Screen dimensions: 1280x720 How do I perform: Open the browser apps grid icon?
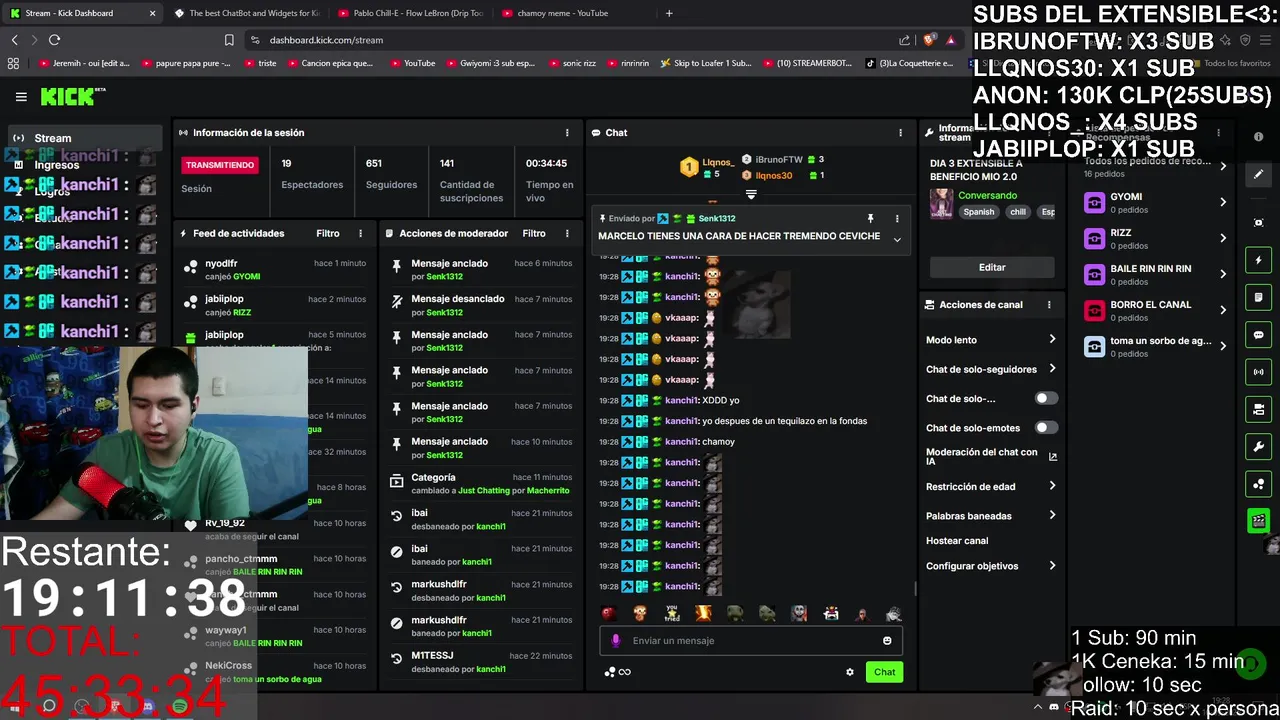[13, 63]
